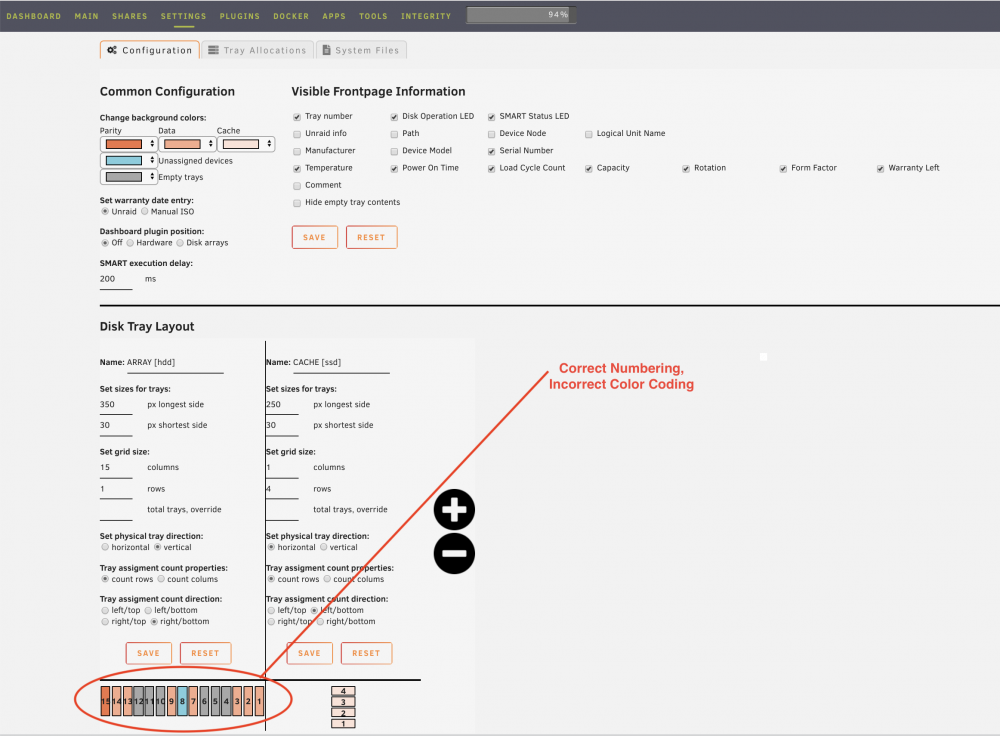Click the file icon on System Files tab
The width and height of the screenshot is (1000, 736).
(327, 50)
